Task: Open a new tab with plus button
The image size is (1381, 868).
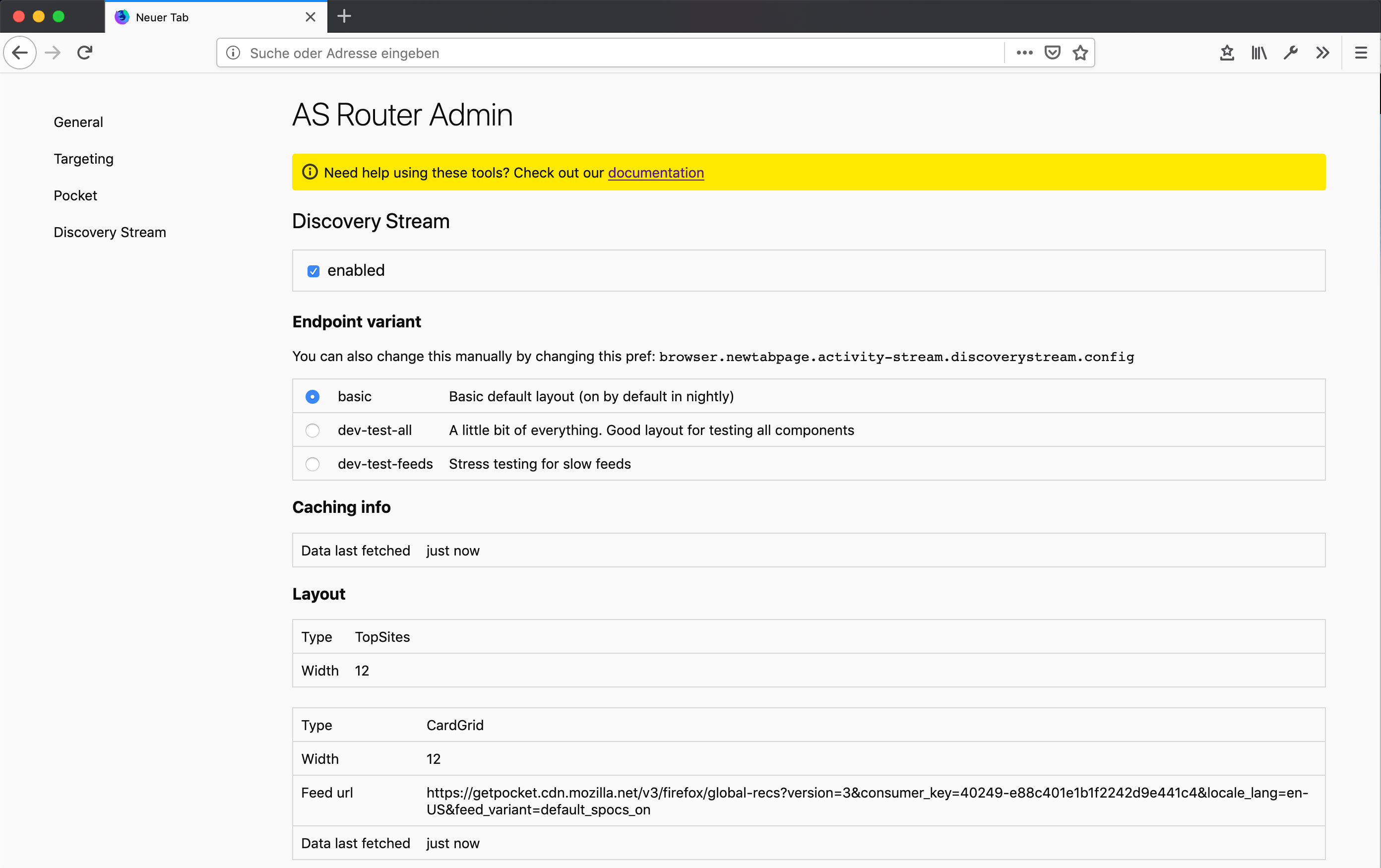Action: (x=344, y=17)
